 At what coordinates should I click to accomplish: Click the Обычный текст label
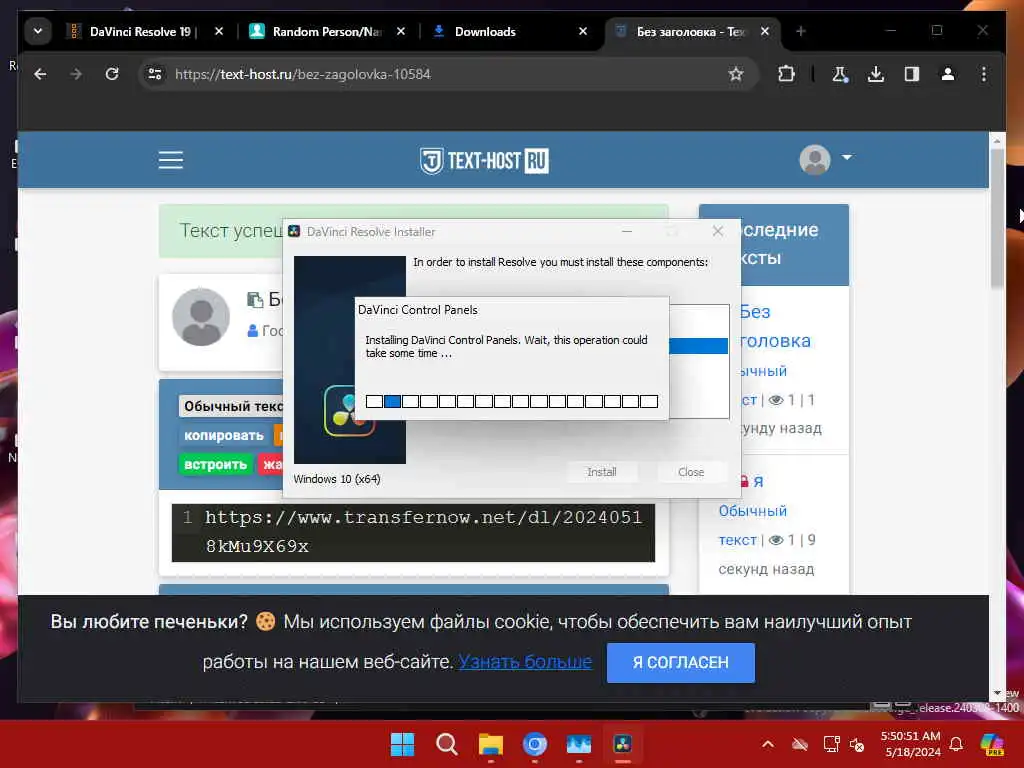point(231,406)
